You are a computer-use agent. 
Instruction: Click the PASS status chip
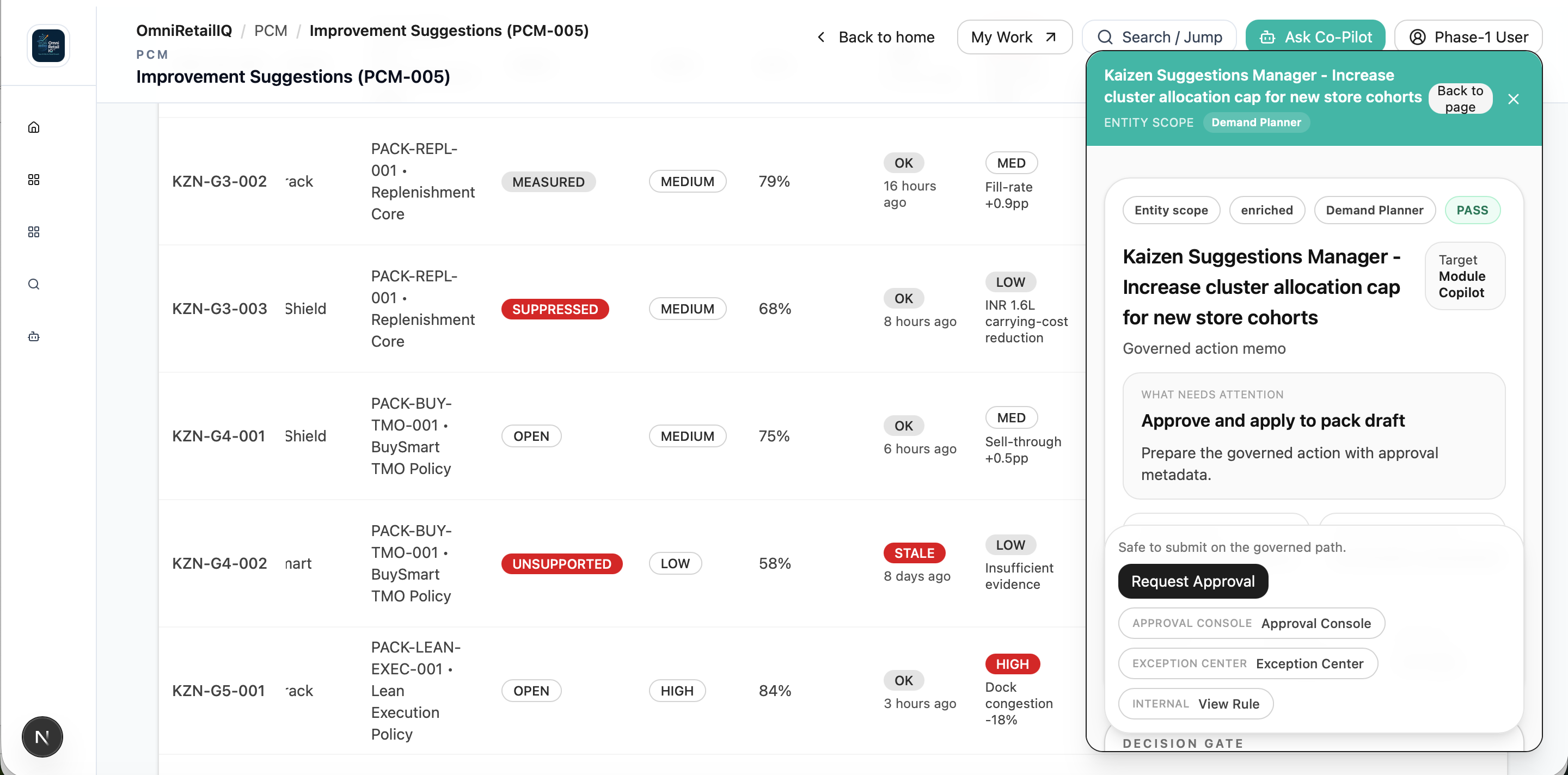[1472, 210]
